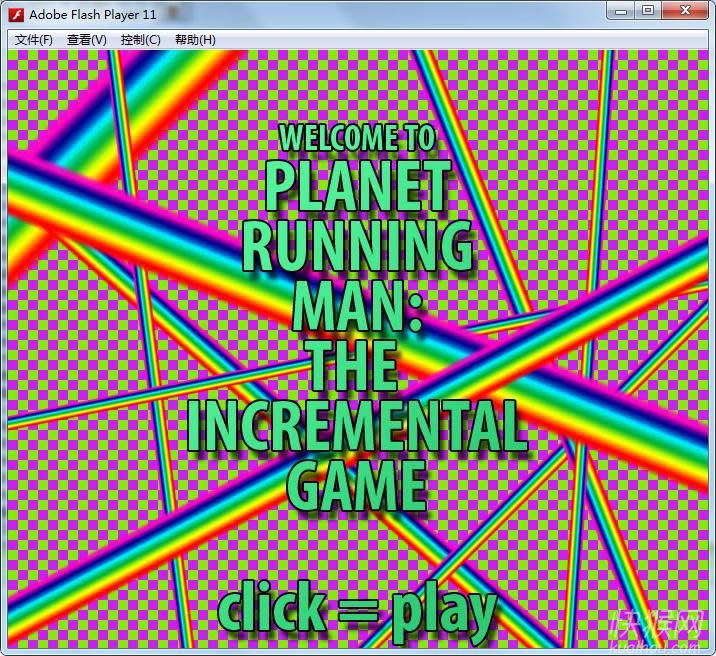Click the 'INCREMENTAL' title word
716x656 pixels.
click(357, 426)
